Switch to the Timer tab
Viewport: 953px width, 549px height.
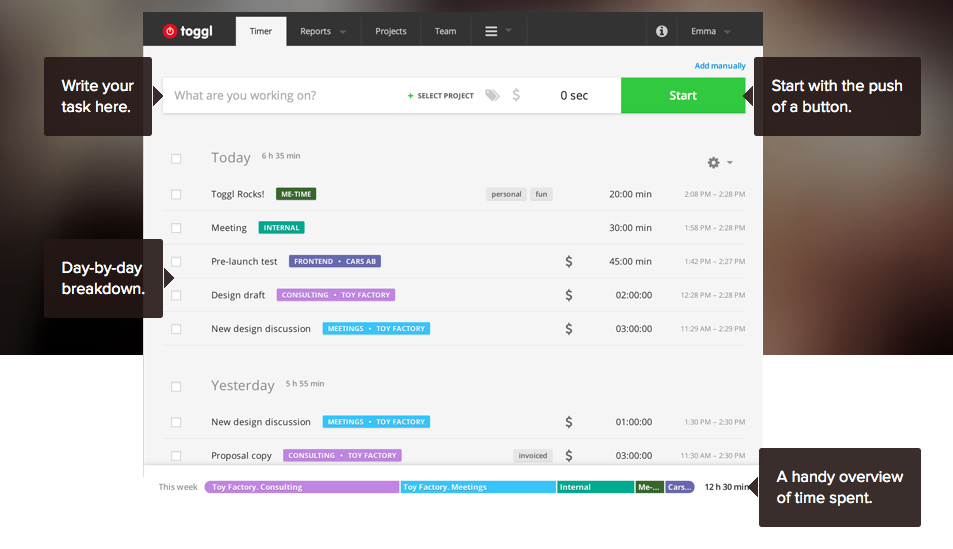tap(261, 31)
